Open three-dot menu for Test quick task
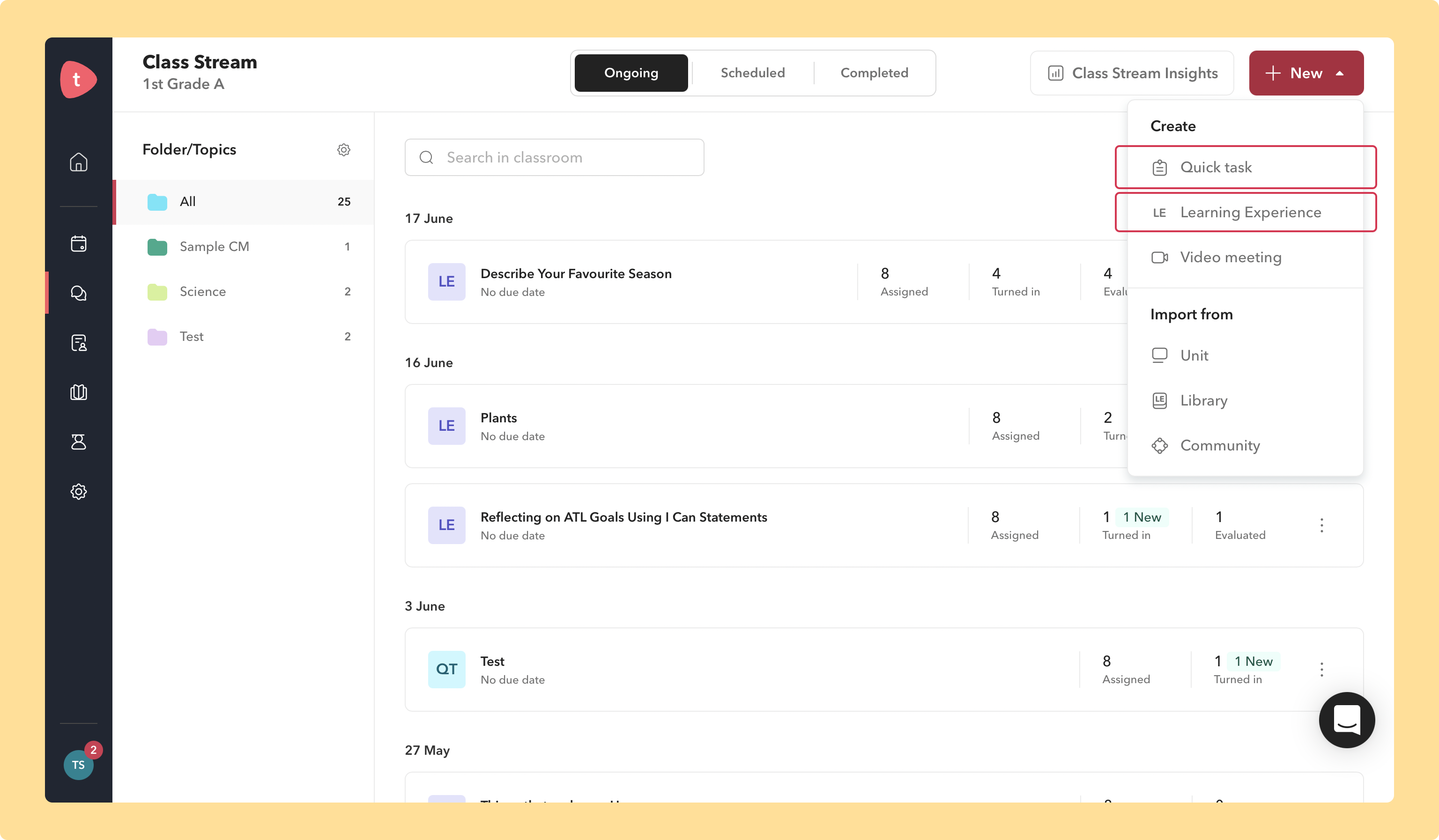 (x=1321, y=670)
